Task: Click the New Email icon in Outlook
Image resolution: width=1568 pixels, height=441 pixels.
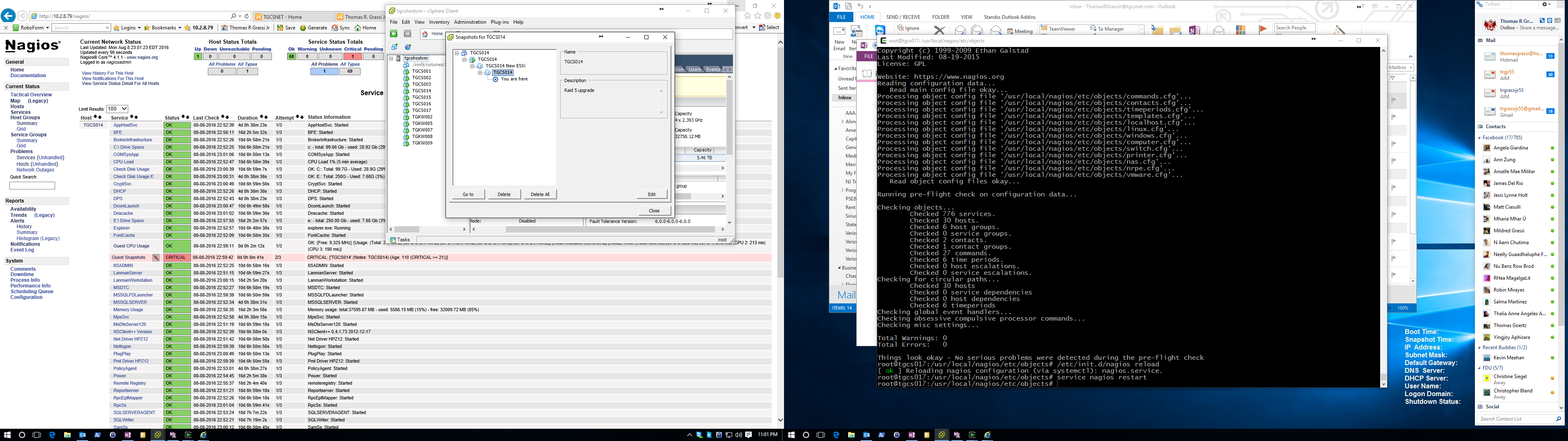Action: tap(840, 32)
